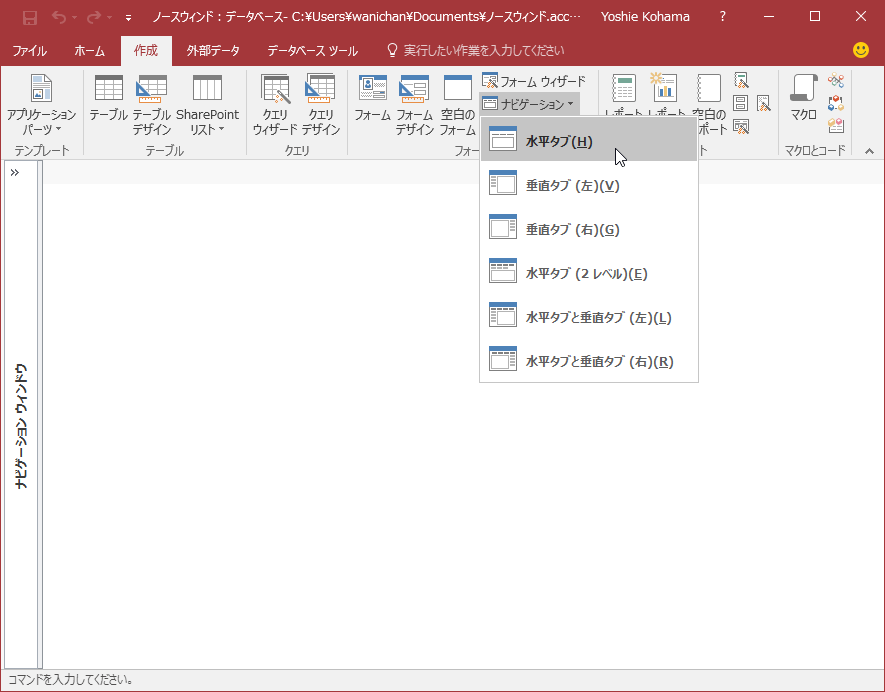This screenshot has height=692, width=885.
Task: Create a 空白のレポート
Action: coord(709,89)
